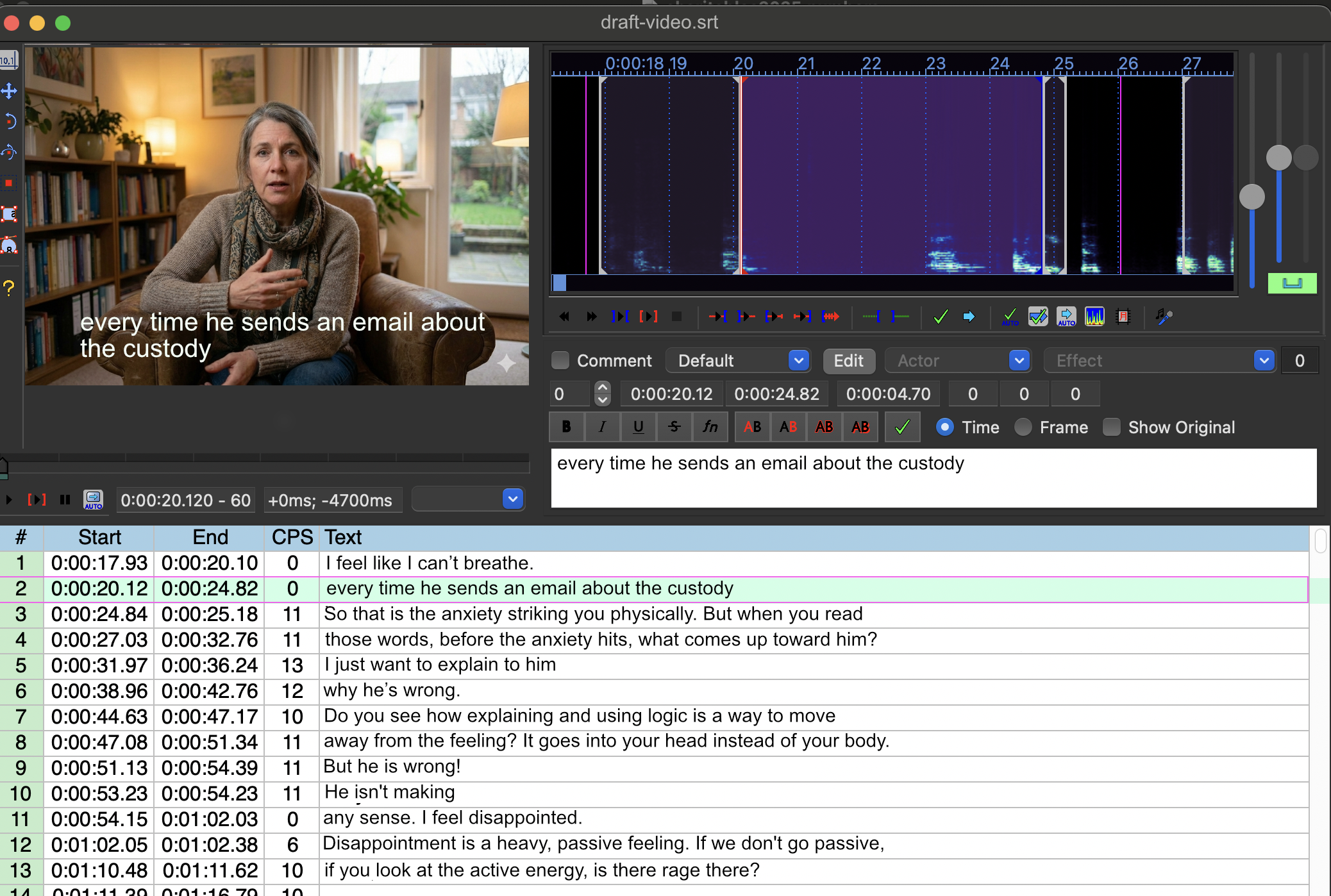1331x896 pixels.
Task: Open the Edit style dialog
Action: click(849, 360)
